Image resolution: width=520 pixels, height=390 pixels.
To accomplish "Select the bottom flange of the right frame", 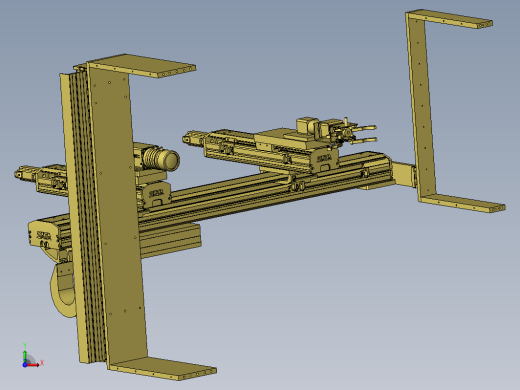I will (x=463, y=202).
